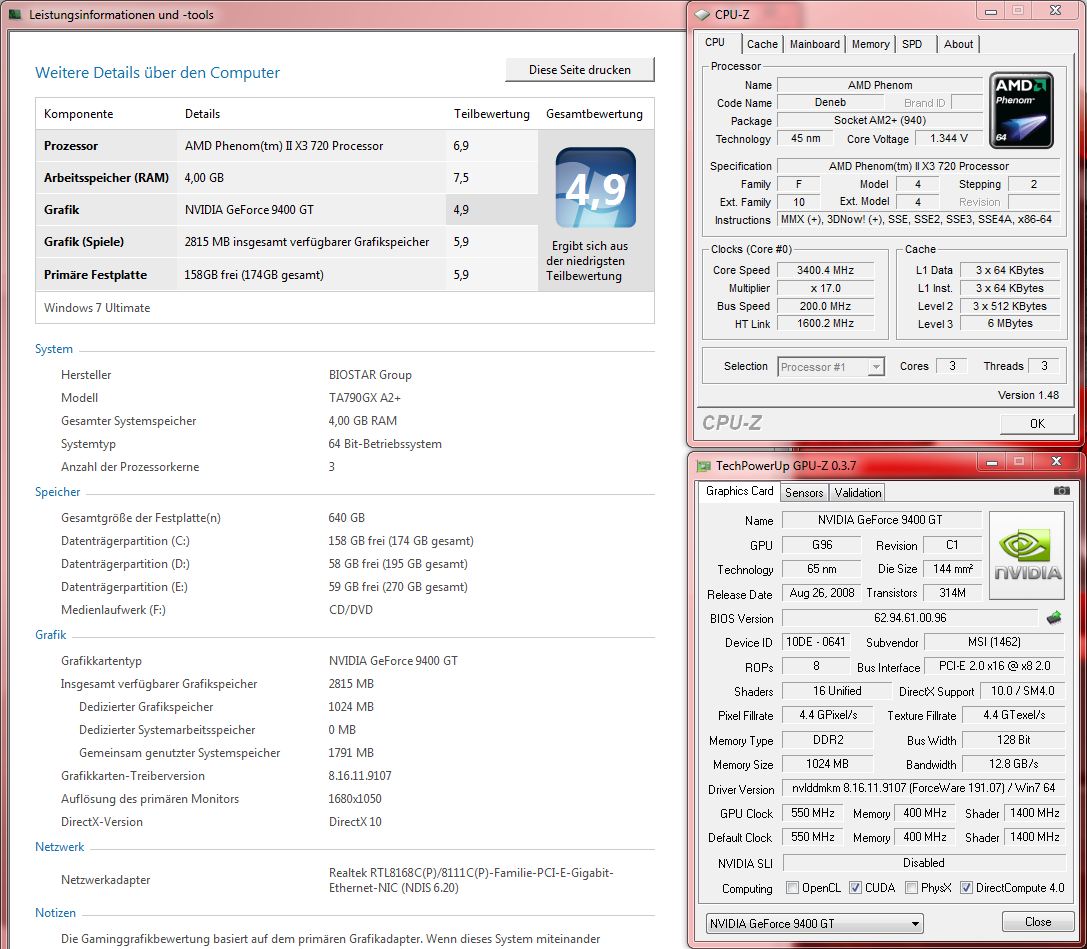Click the OK button in CPU-Z
1087x949 pixels.
(1036, 424)
